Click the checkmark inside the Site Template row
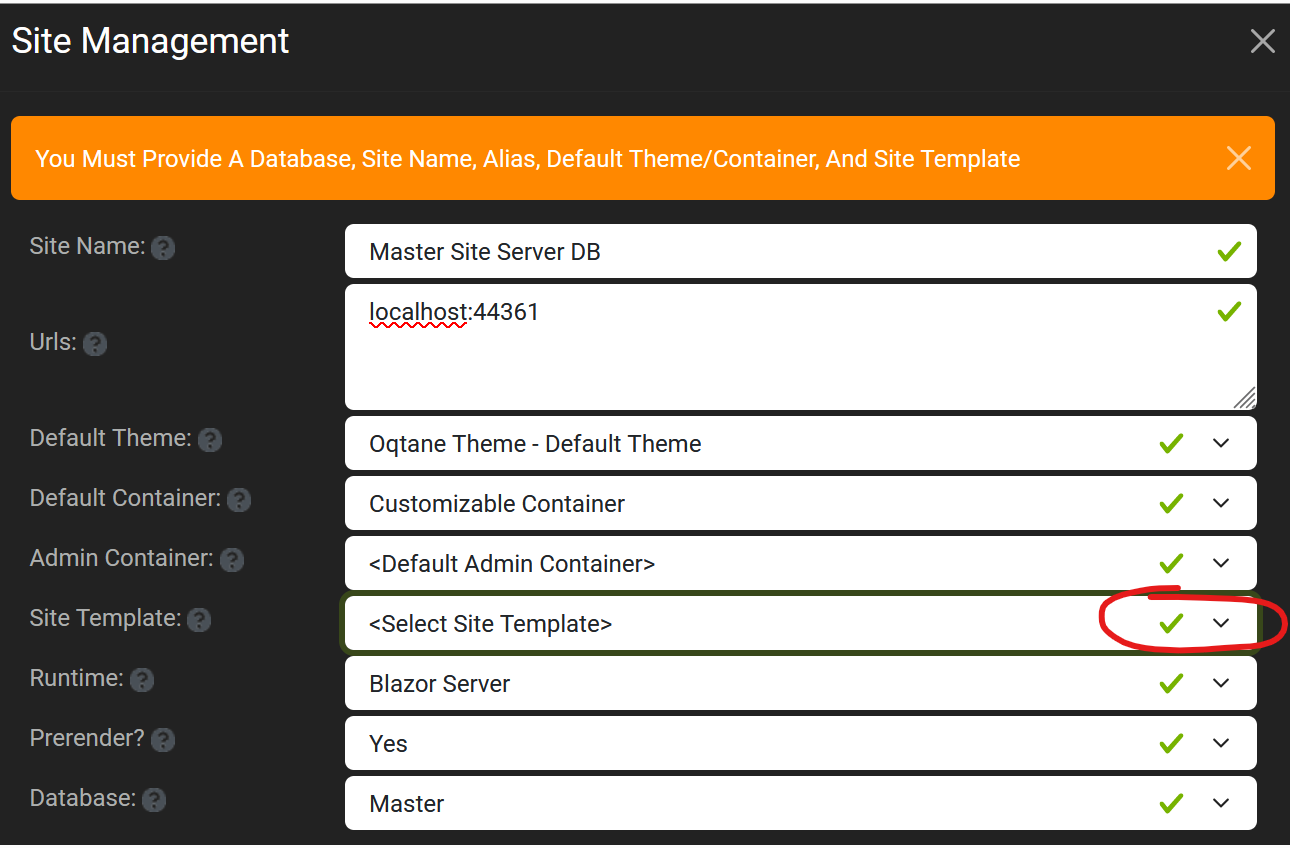Screen dimensions: 1290x848 pos(1171,622)
